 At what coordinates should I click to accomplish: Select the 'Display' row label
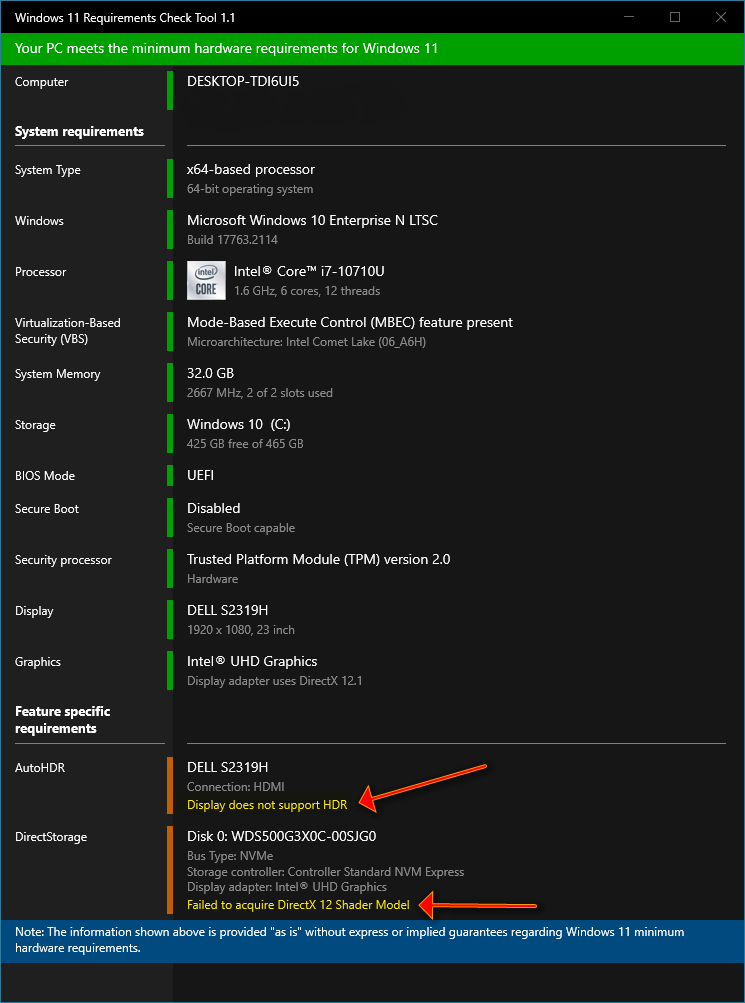34,611
